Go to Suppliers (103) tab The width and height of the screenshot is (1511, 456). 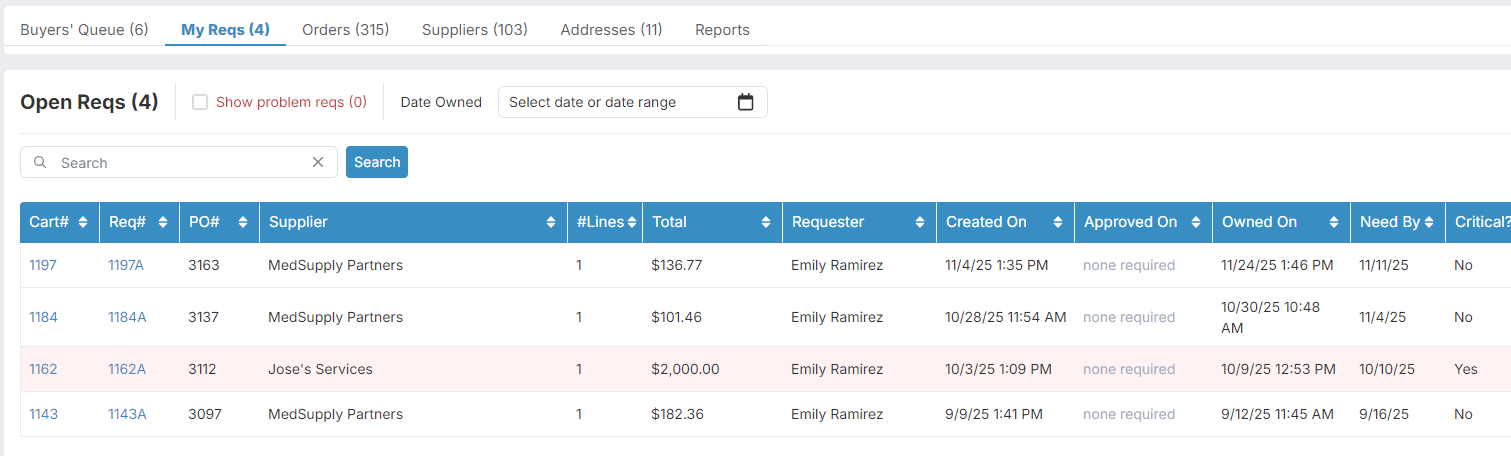pos(474,30)
